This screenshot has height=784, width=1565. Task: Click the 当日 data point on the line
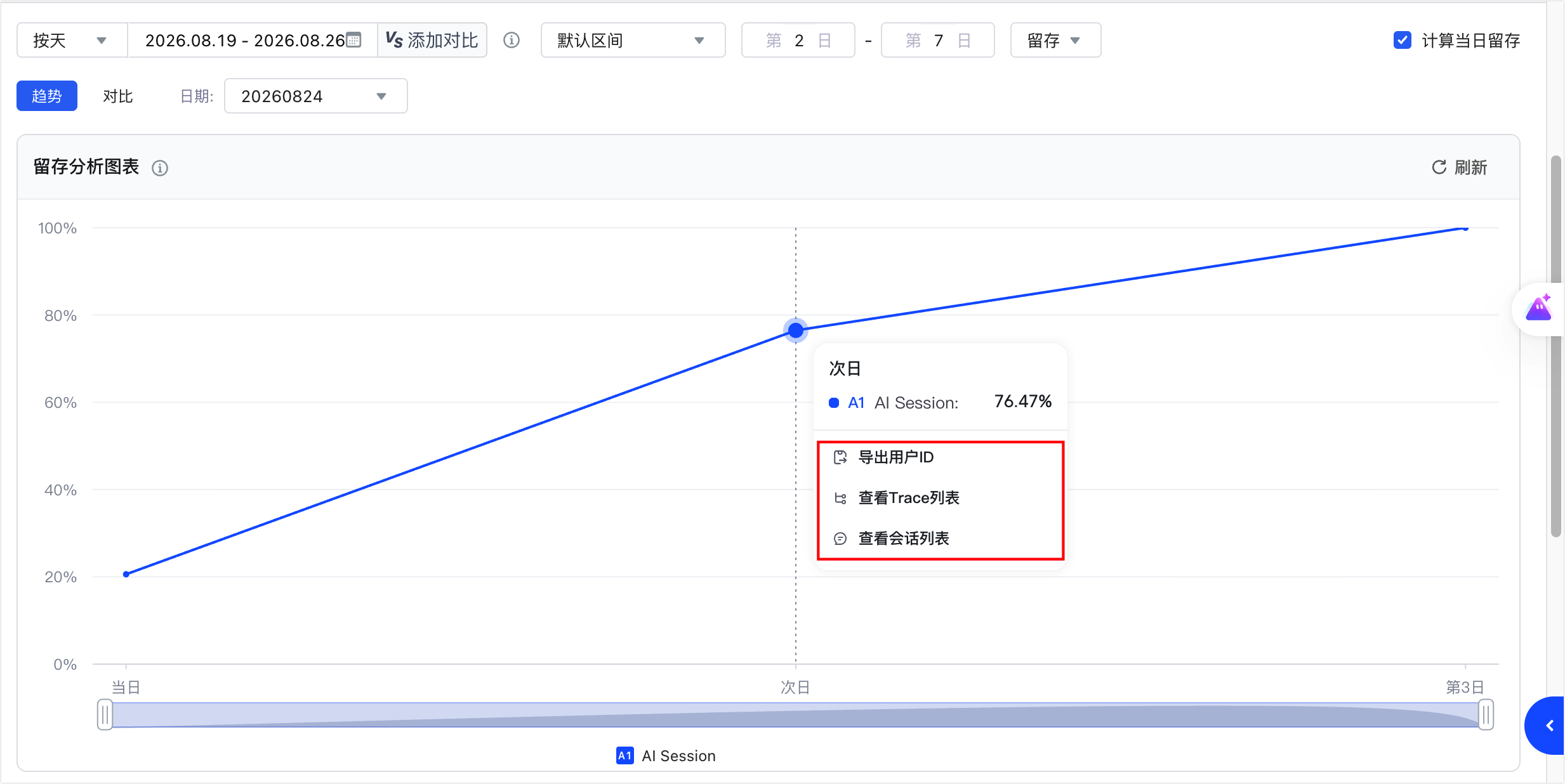(x=126, y=574)
